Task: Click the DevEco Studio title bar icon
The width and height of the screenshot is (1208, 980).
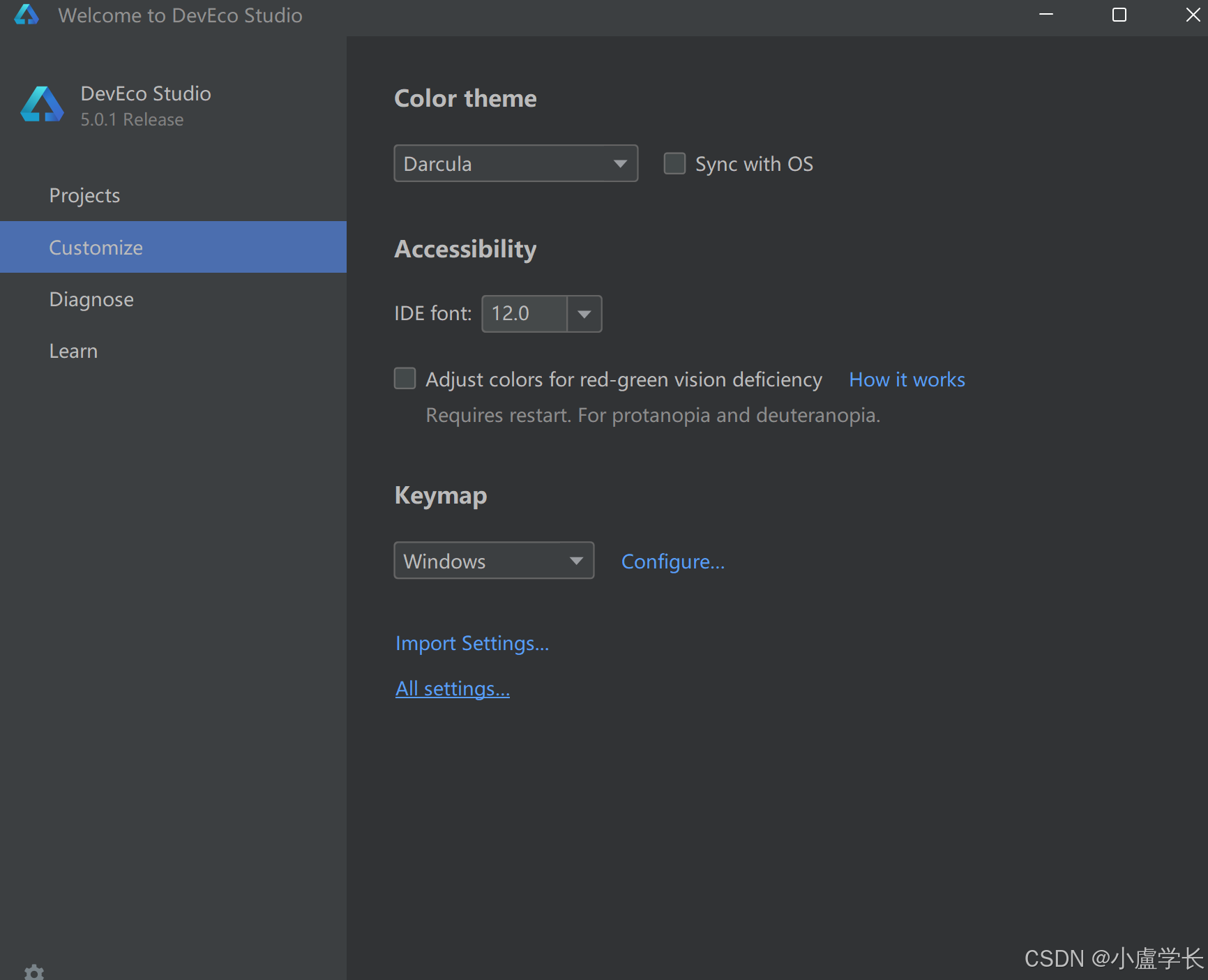Action: coord(27,15)
